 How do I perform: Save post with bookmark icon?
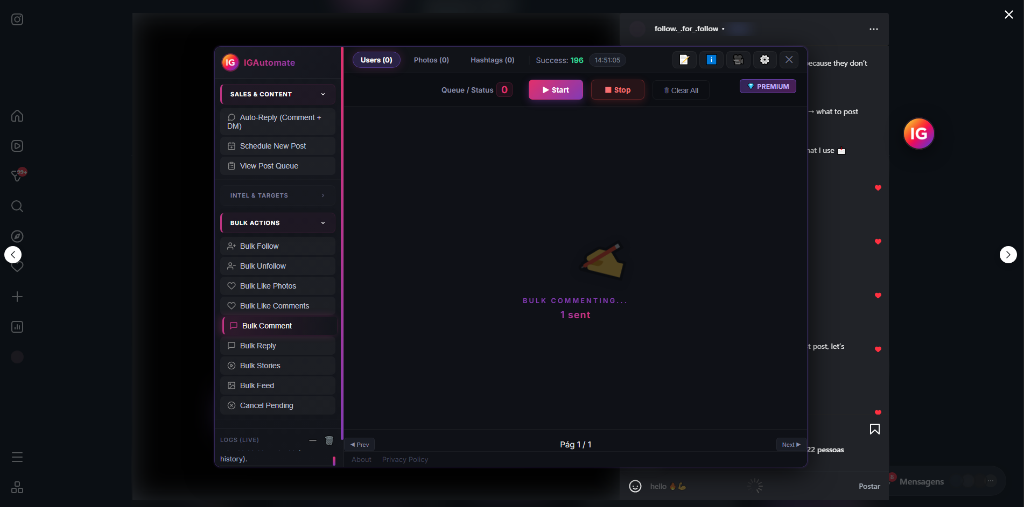pyautogui.click(x=875, y=429)
